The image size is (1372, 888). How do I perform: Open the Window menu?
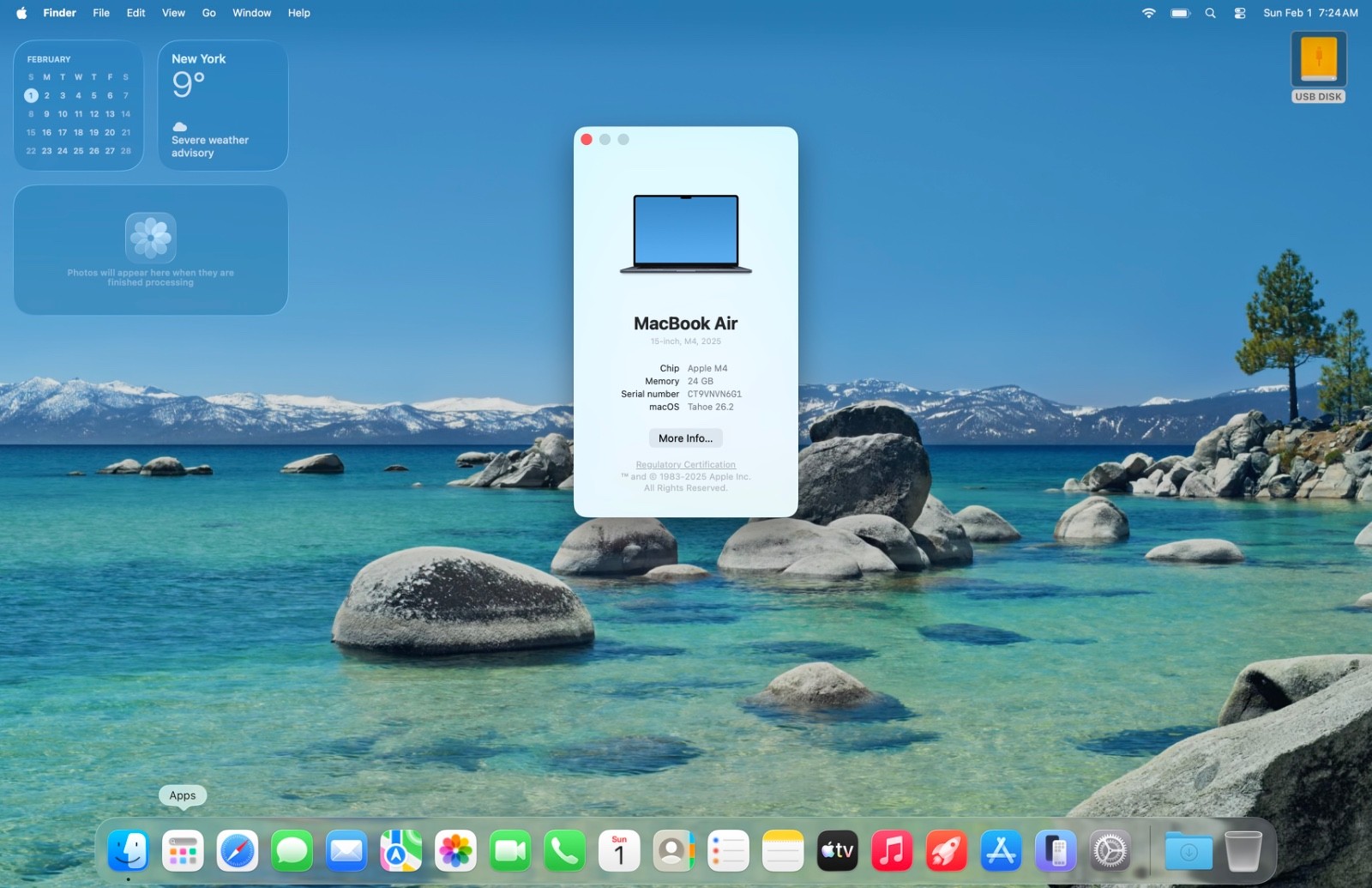click(x=252, y=13)
